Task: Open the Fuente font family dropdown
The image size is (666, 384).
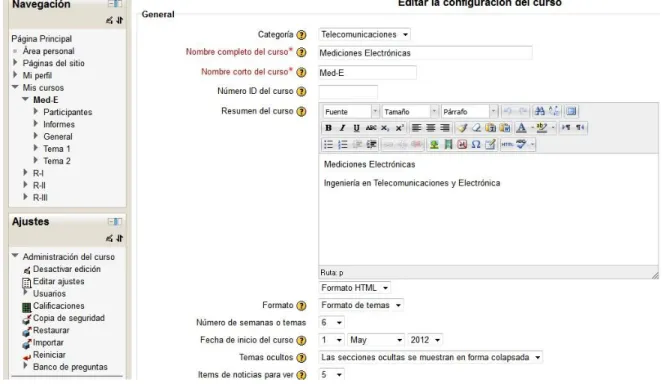Action: (x=351, y=112)
